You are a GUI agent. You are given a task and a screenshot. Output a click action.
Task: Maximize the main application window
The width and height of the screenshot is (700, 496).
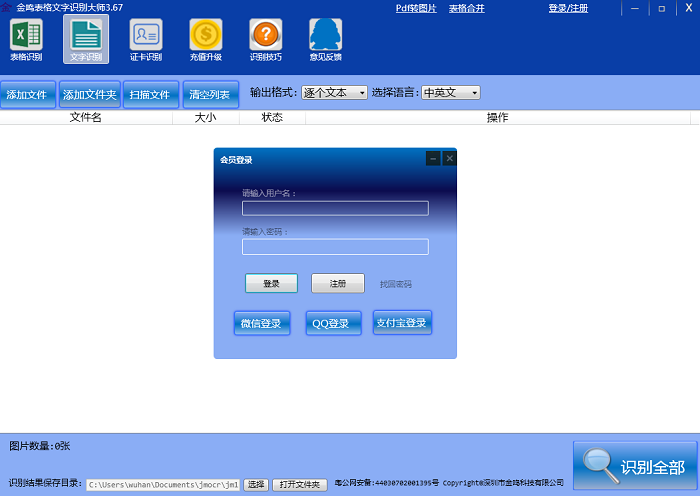click(662, 8)
